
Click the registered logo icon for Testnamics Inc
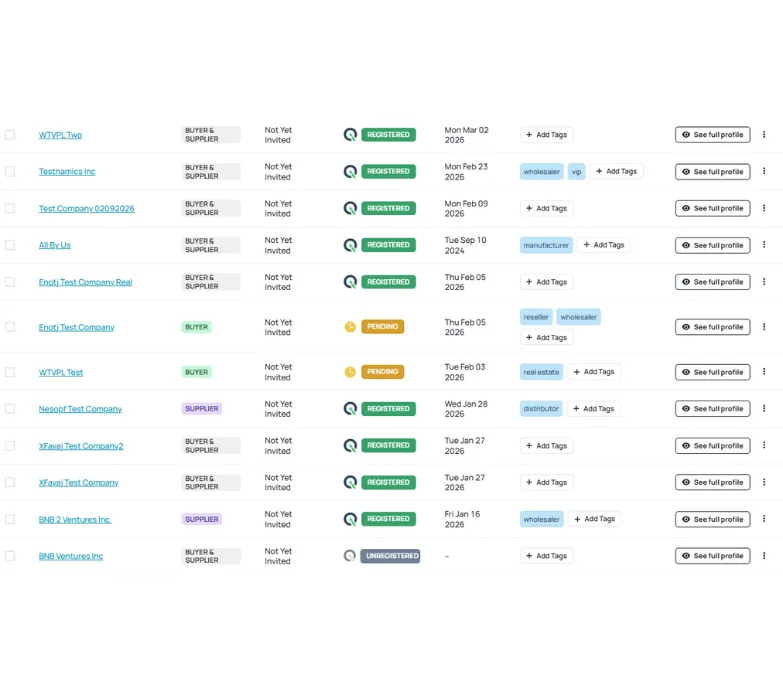click(x=350, y=171)
